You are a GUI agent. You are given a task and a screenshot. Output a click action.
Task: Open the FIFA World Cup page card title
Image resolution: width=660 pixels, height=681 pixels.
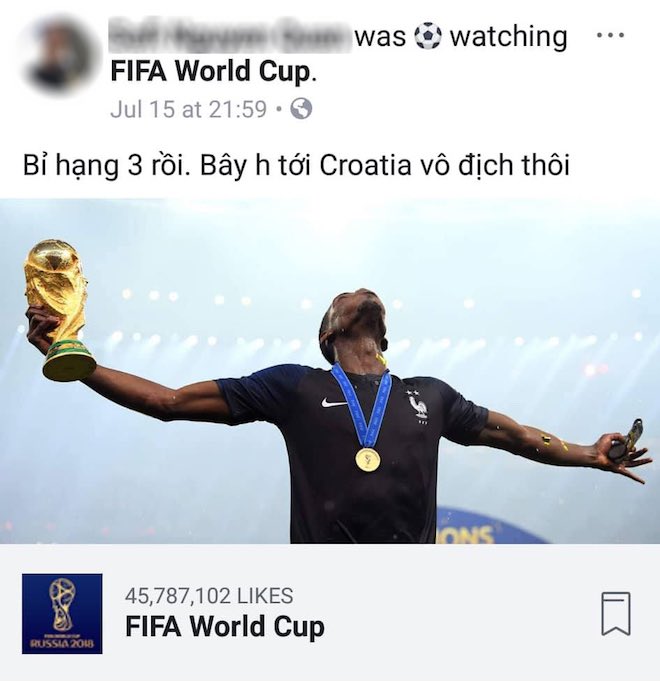pyautogui.click(x=225, y=627)
